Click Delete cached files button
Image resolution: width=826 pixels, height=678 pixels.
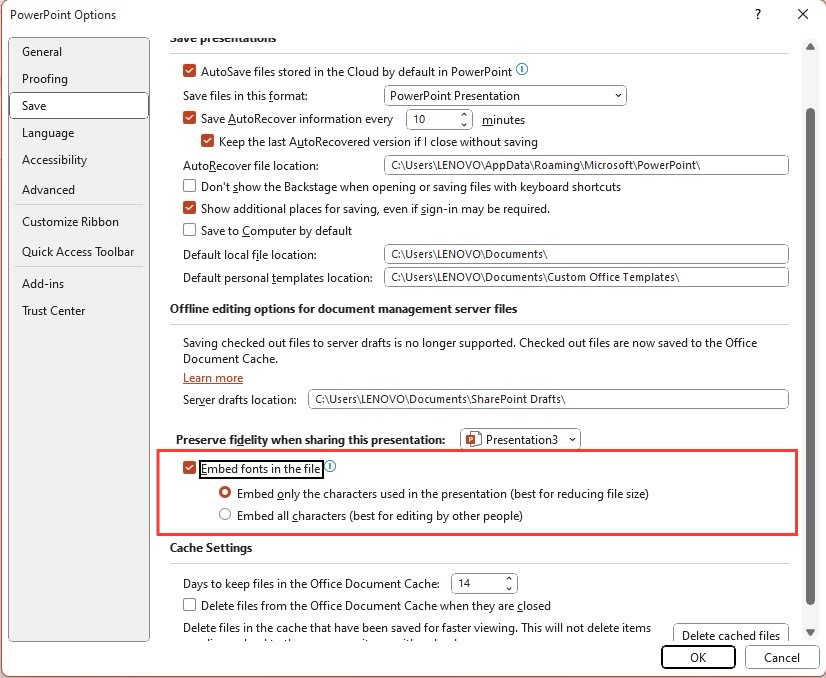click(x=731, y=633)
